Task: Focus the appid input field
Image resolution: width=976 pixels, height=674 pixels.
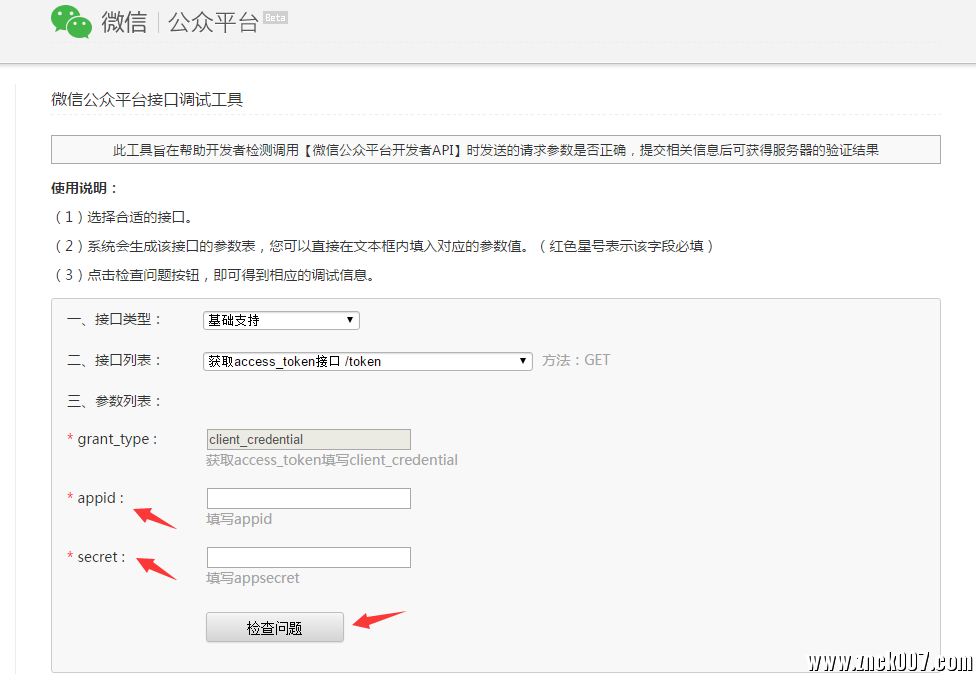Action: 309,498
